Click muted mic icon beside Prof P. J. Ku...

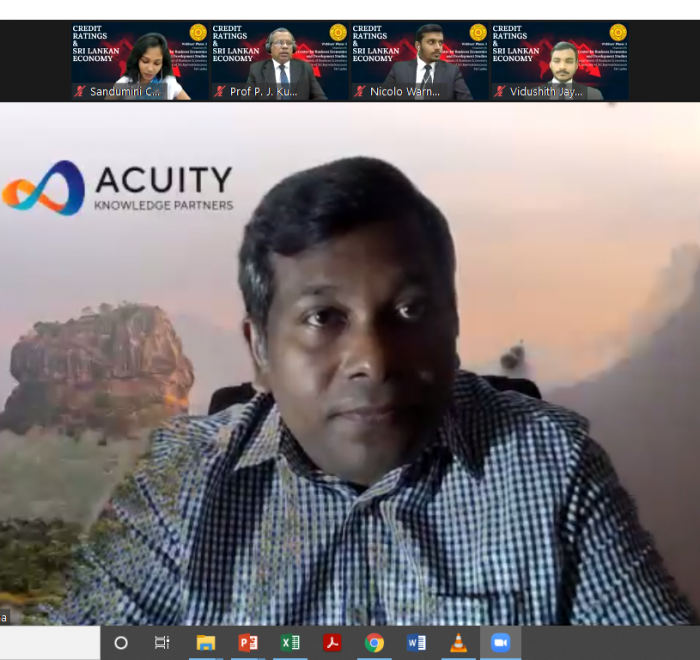(220, 91)
